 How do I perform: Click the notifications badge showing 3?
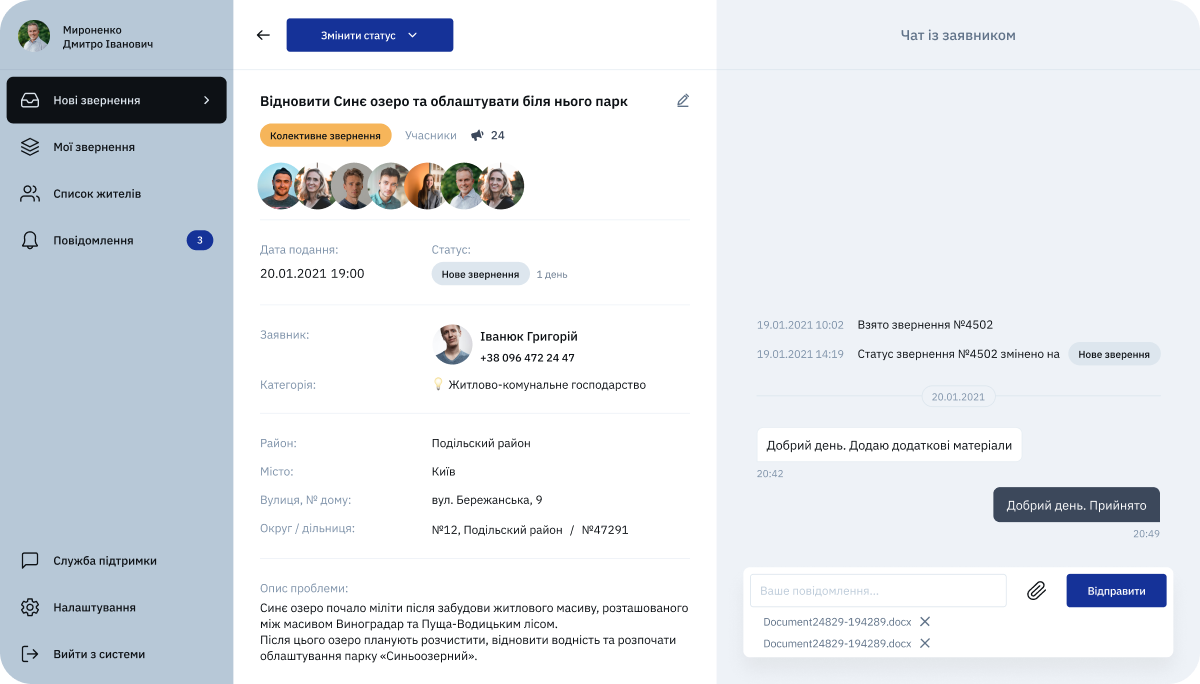tap(199, 240)
